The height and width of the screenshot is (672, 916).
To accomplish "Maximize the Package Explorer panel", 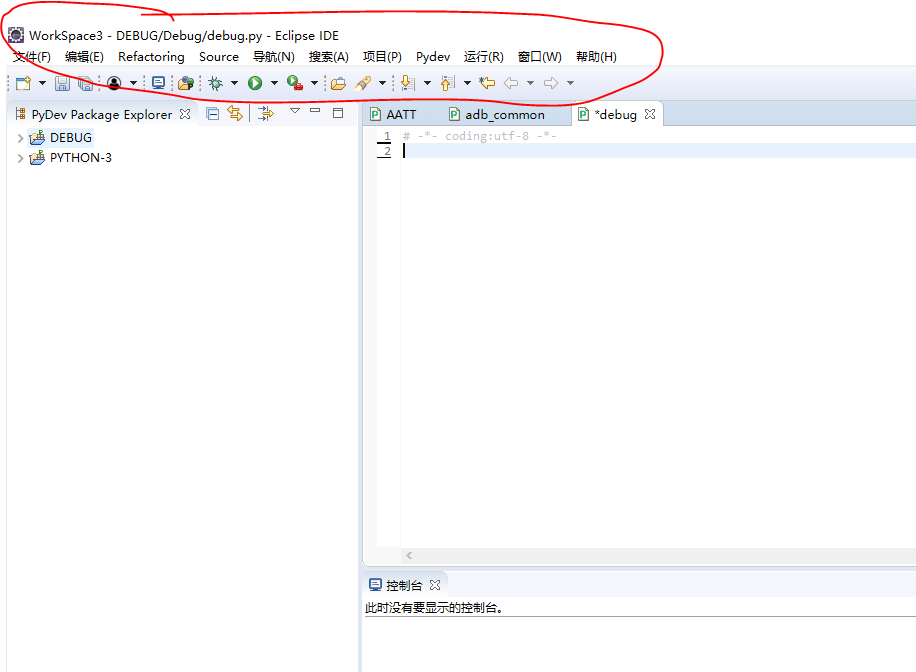I will [338, 113].
